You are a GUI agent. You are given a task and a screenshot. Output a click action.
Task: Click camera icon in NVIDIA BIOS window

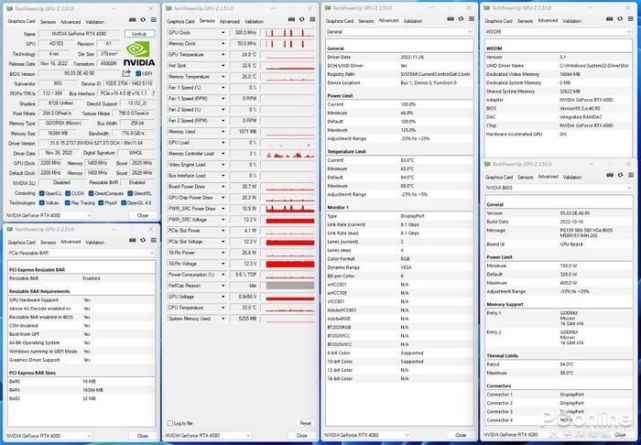click(610, 175)
